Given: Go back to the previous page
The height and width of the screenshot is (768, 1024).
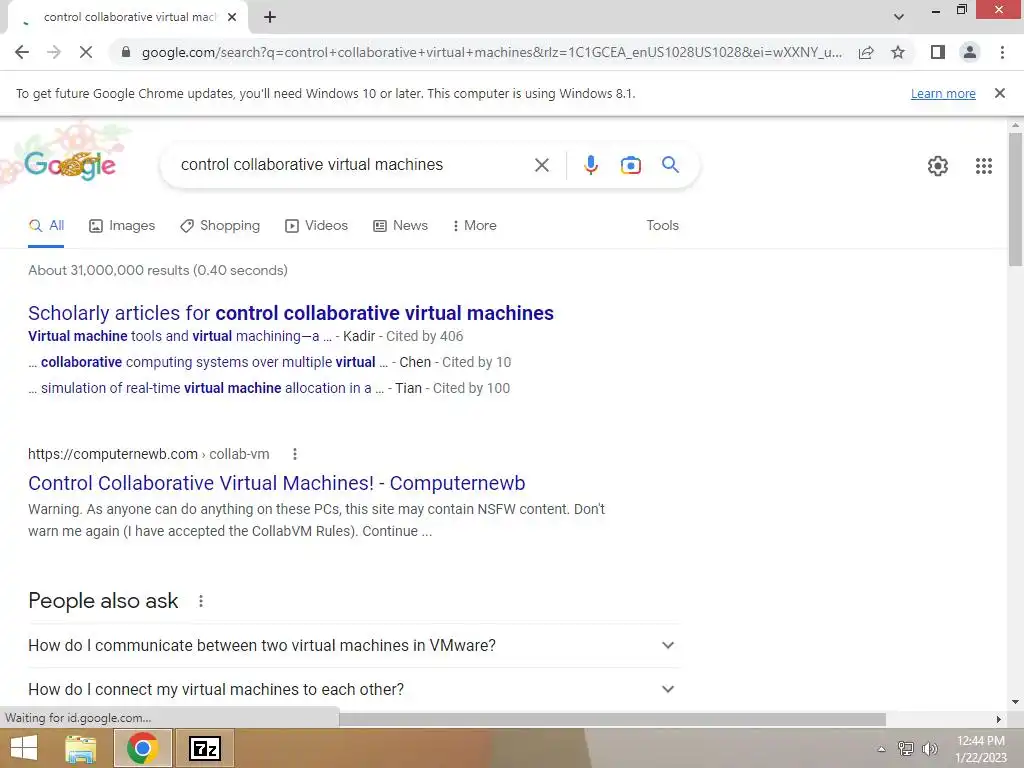Looking at the screenshot, I should (x=22, y=52).
